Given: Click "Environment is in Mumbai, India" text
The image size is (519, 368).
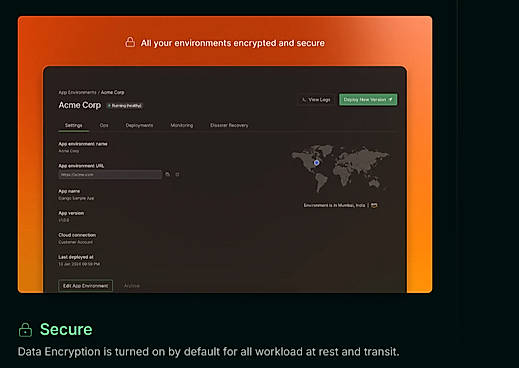Looking at the screenshot, I should [x=334, y=205].
